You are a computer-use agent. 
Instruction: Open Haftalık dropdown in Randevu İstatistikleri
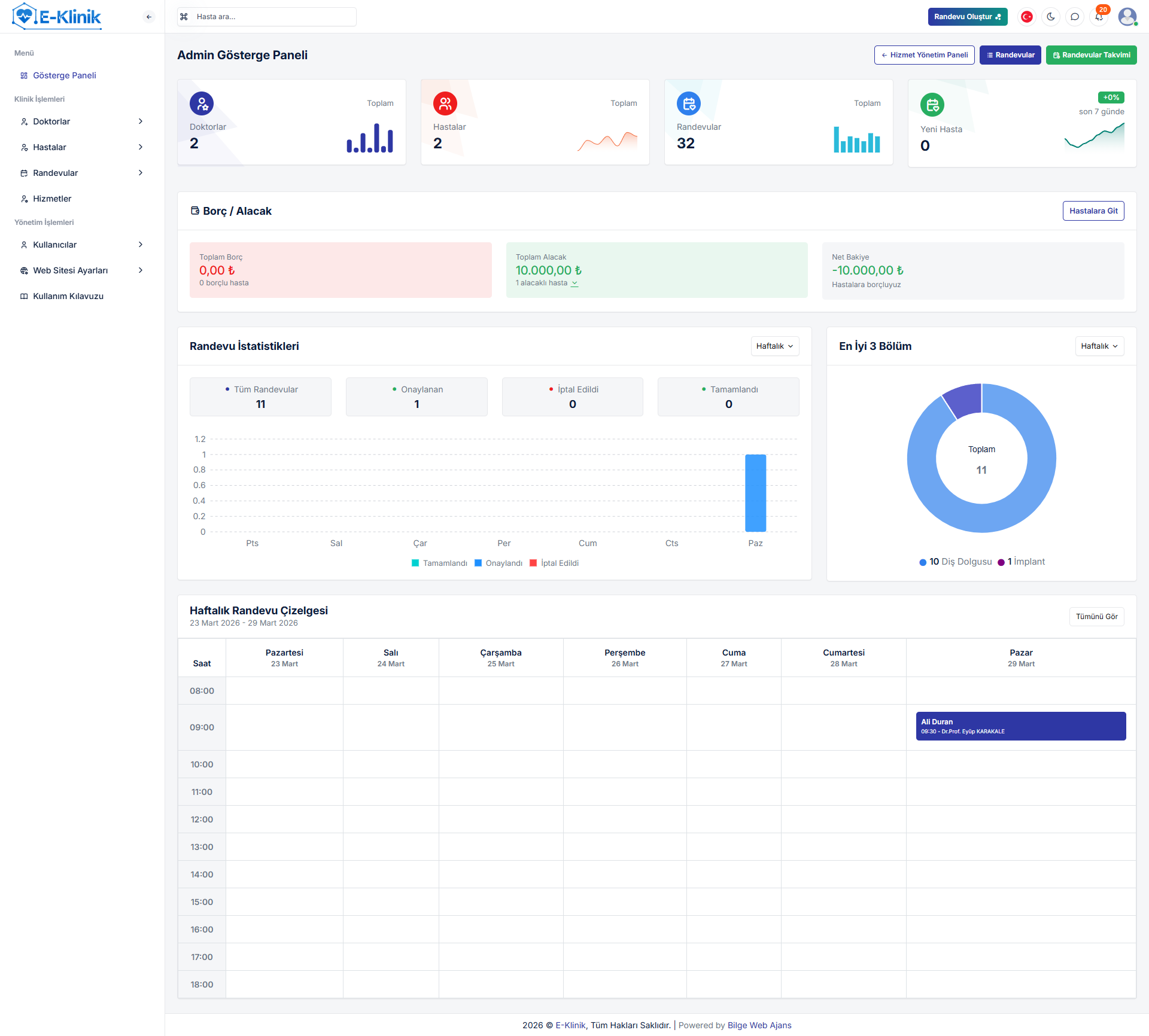click(775, 346)
